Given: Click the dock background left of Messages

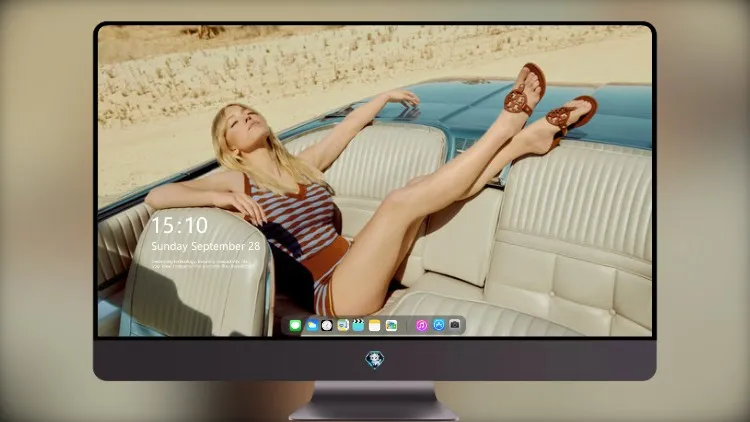Looking at the screenshot, I should pyautogui.click(x=286, y=326).
